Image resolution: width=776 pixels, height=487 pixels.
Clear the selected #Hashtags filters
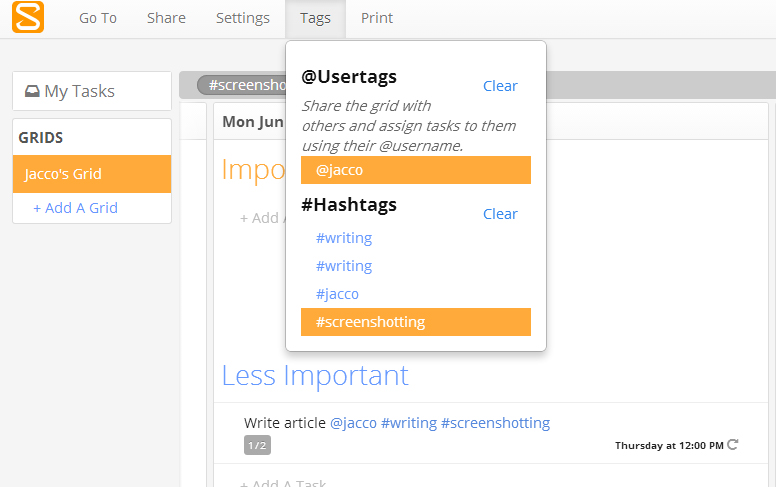500,214
